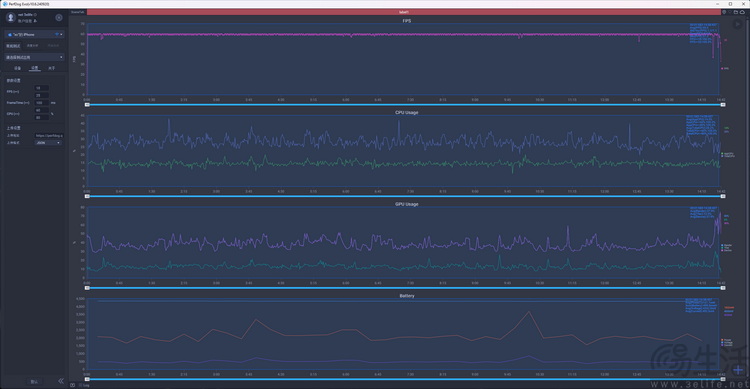Screen dimensions: 750x389
Task: Toggle the Log checkbox
Action: click(80, 385)
